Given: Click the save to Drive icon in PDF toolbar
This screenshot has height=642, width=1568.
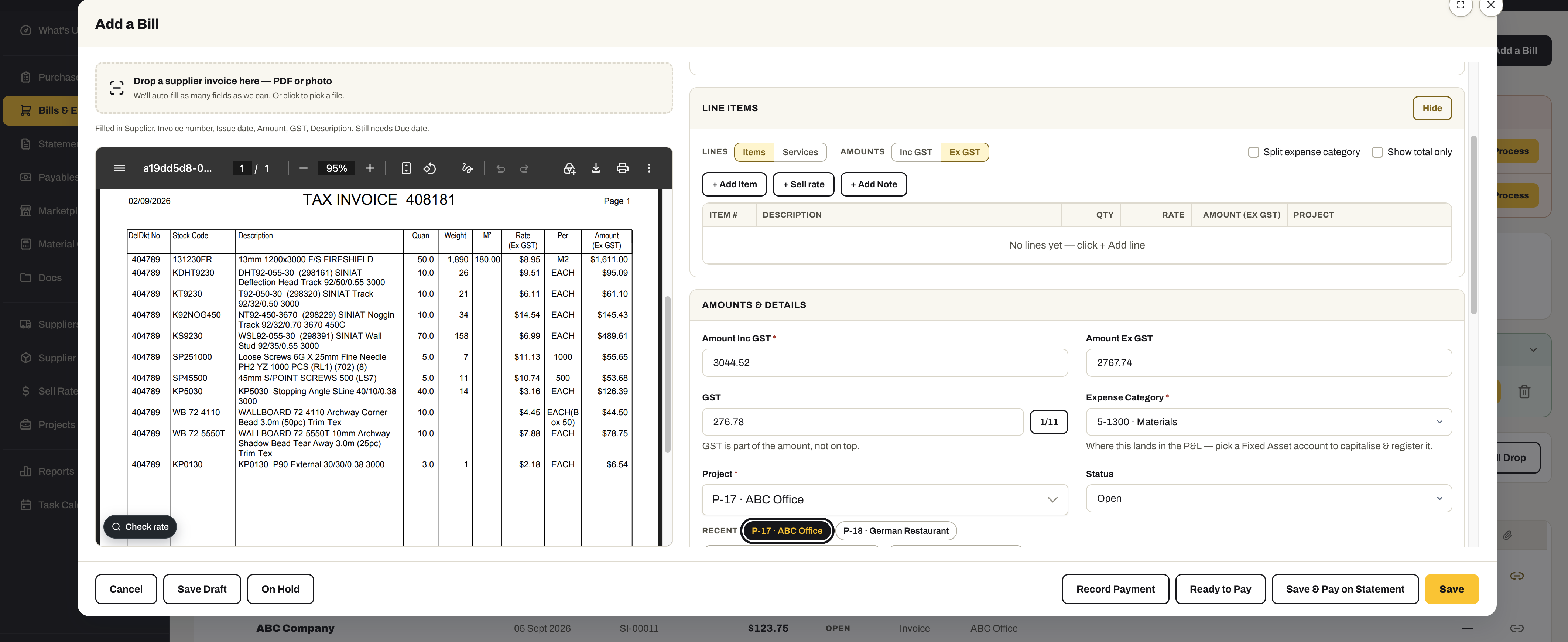Looking at the screenshot, I should click(x=569, y=168).
